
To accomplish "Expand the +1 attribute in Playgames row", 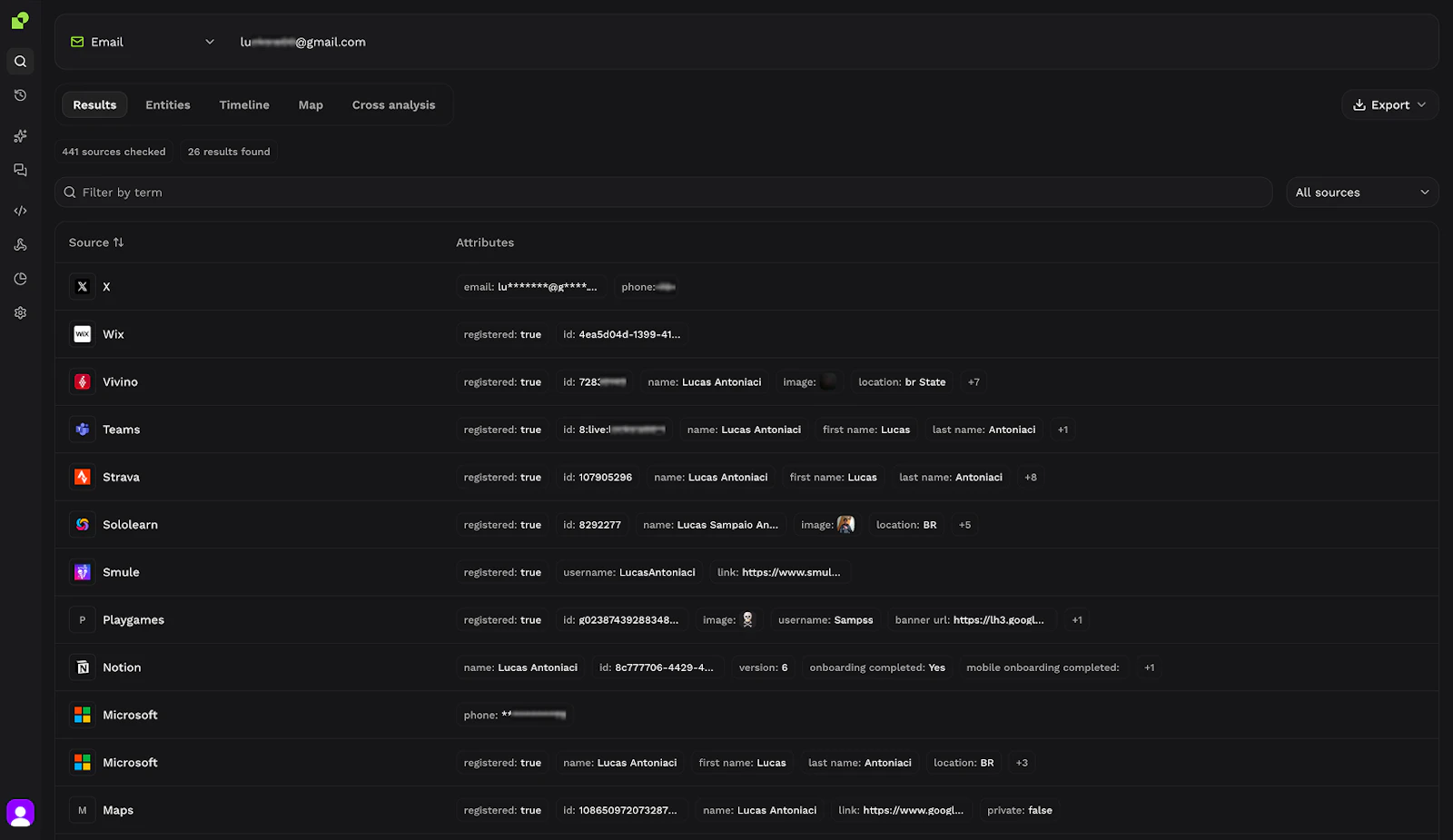I will (x=1077, y=620).
